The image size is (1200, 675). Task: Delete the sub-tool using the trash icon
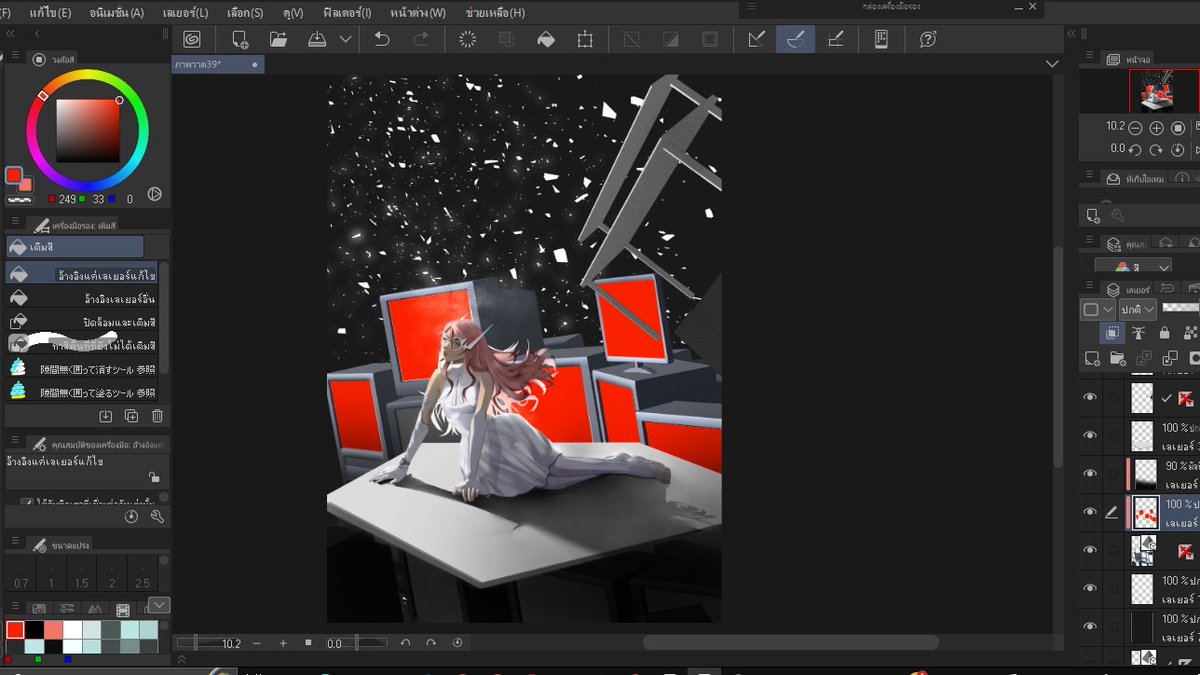tap(157, 416)
